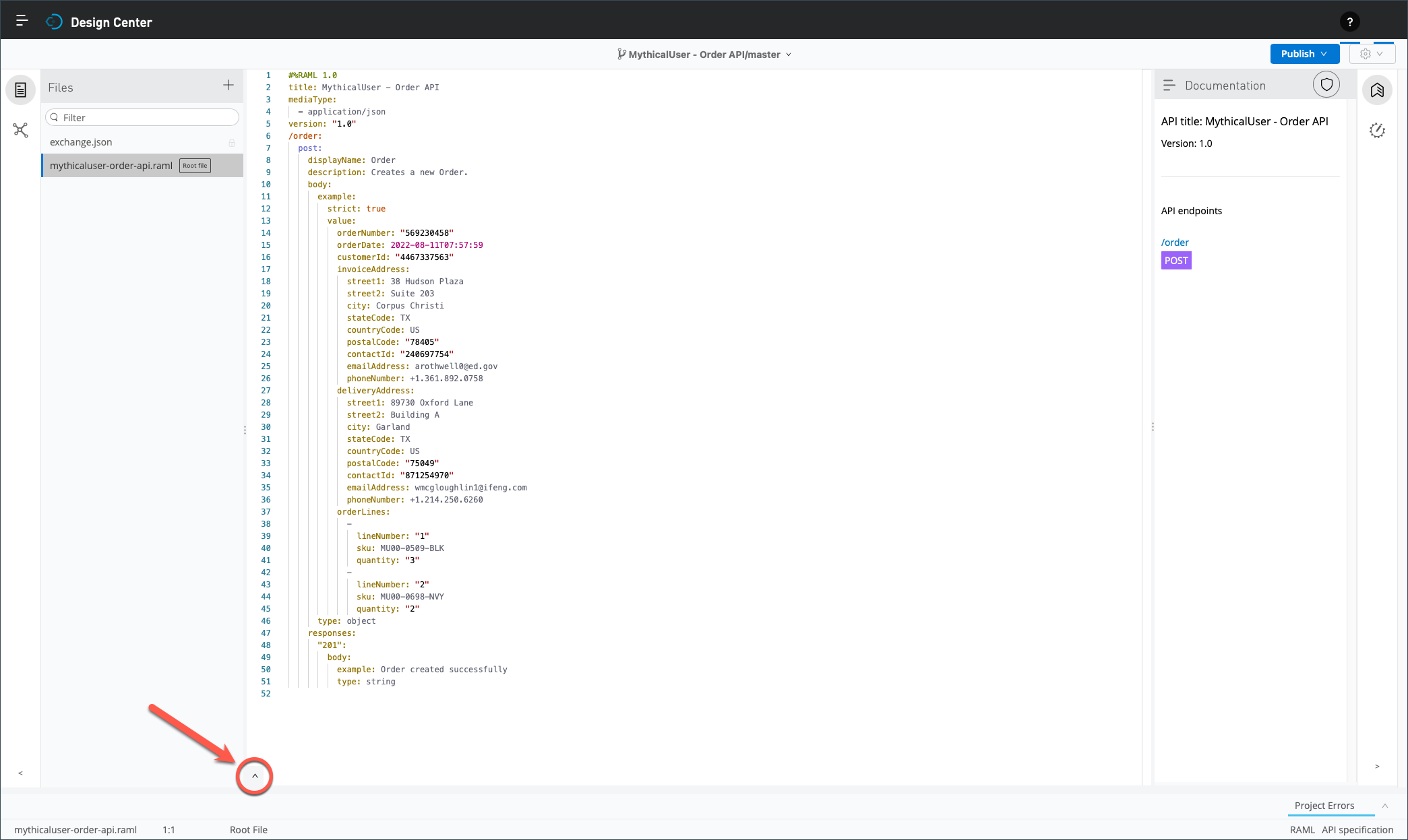The width and height of the screenshot is (1408, 840).
Task: Click the Design Center logo icon
Action: (x=54, y=22)
